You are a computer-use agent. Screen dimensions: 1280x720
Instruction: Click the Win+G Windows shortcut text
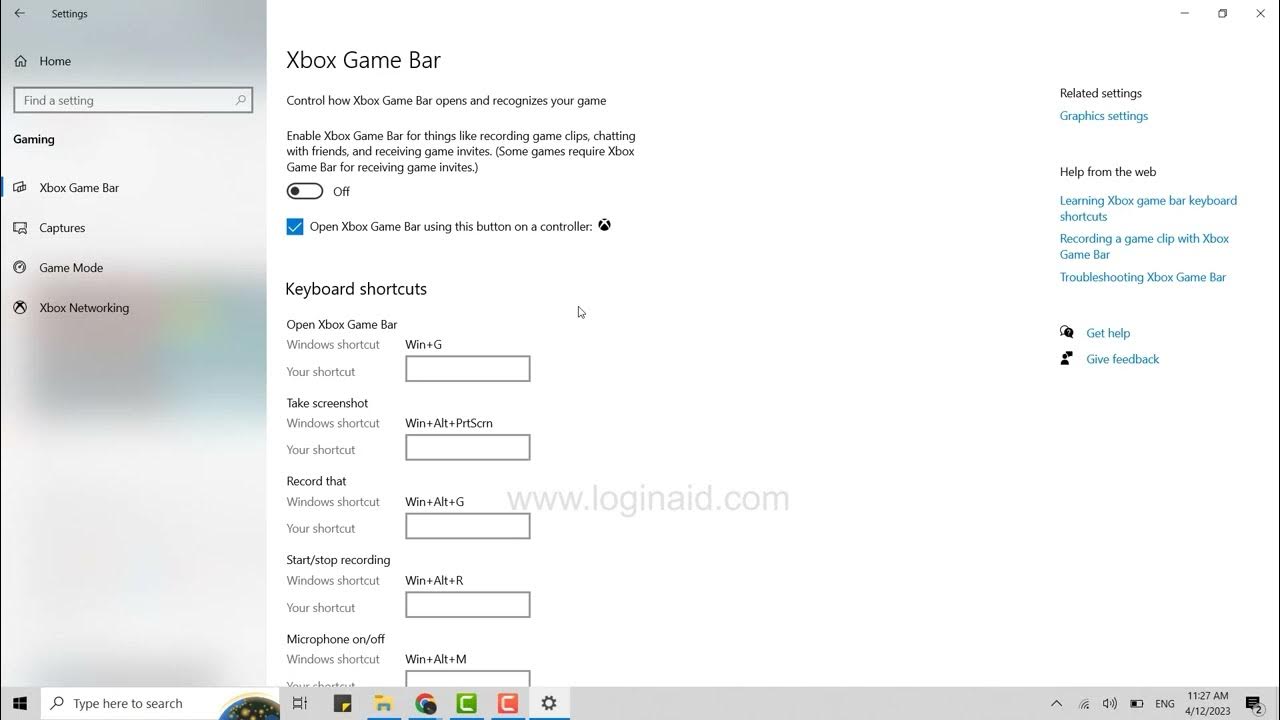point(423,345)
